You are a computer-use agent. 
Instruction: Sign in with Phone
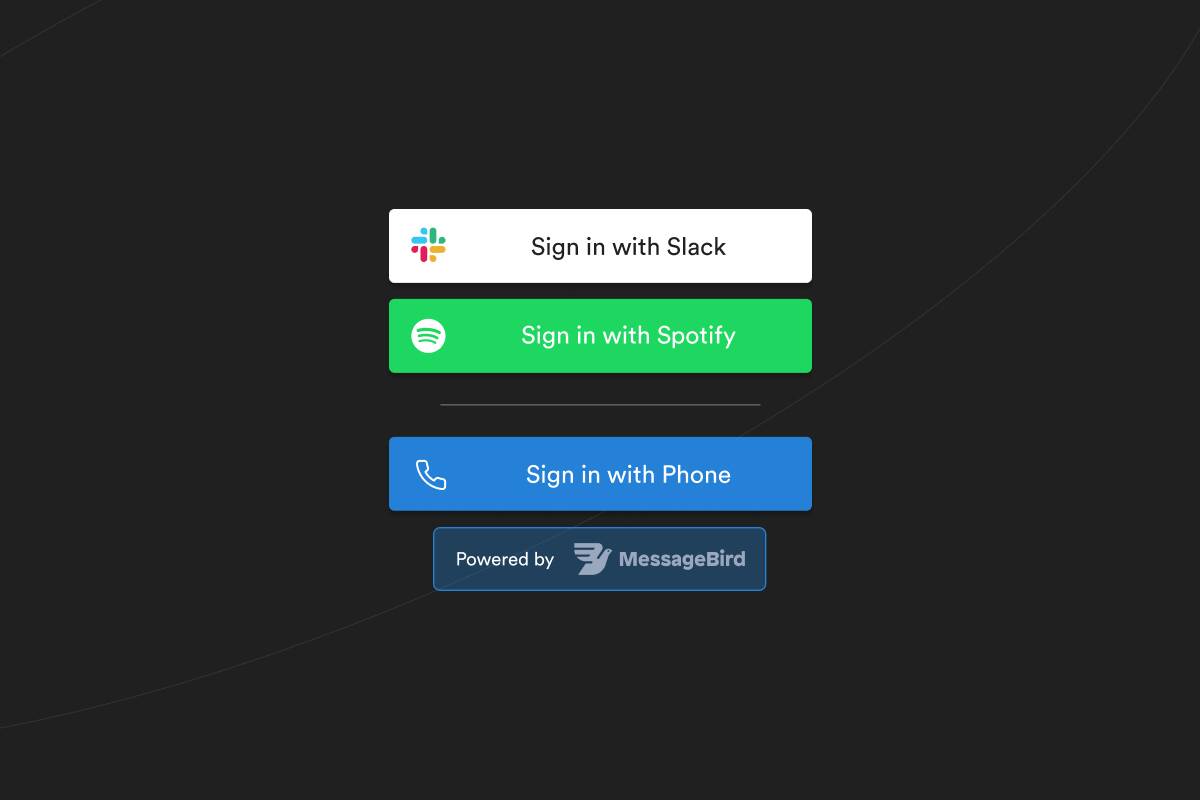(600, 474)
